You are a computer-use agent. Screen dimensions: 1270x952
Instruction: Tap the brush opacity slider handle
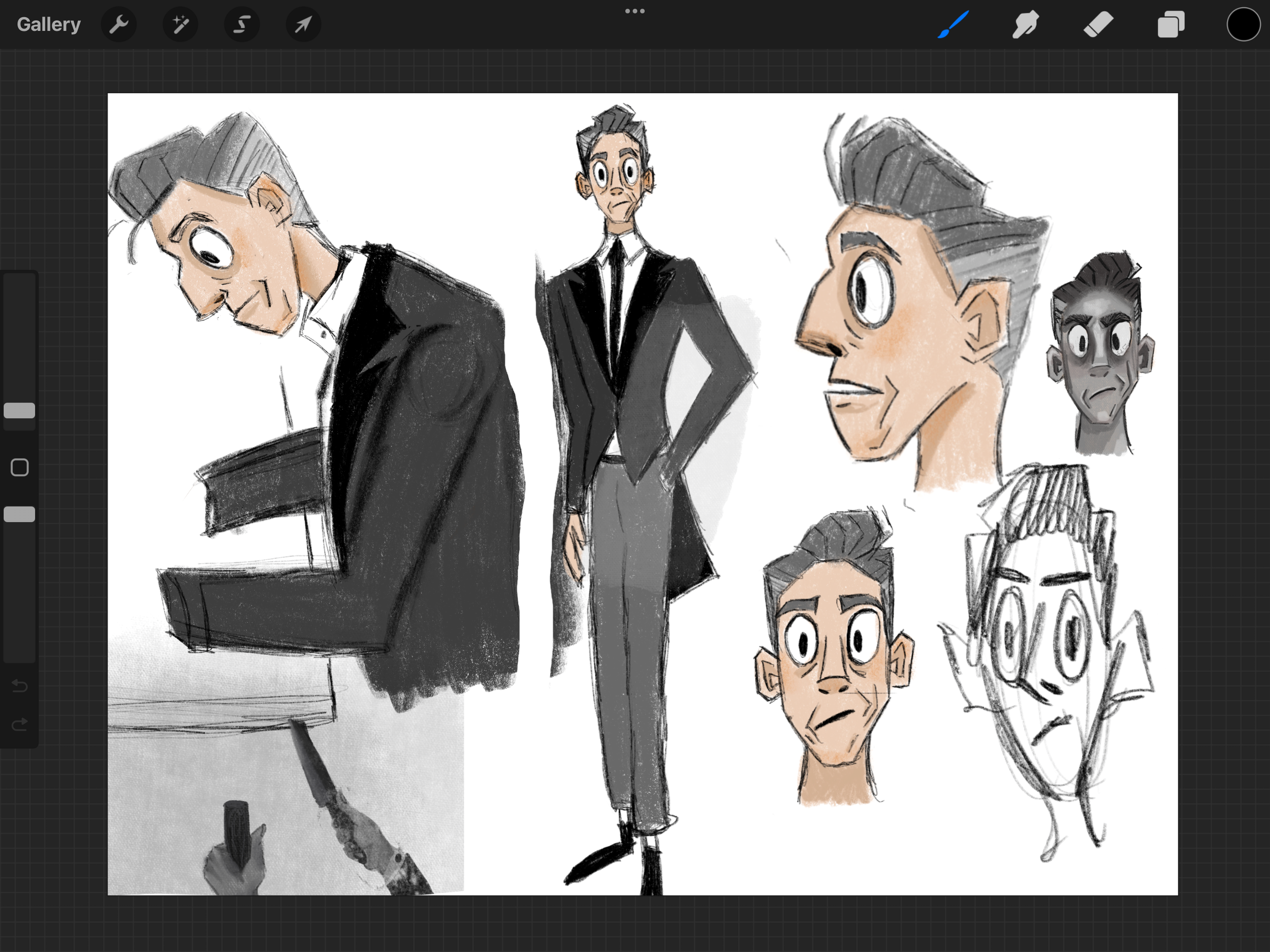[19, 514]
